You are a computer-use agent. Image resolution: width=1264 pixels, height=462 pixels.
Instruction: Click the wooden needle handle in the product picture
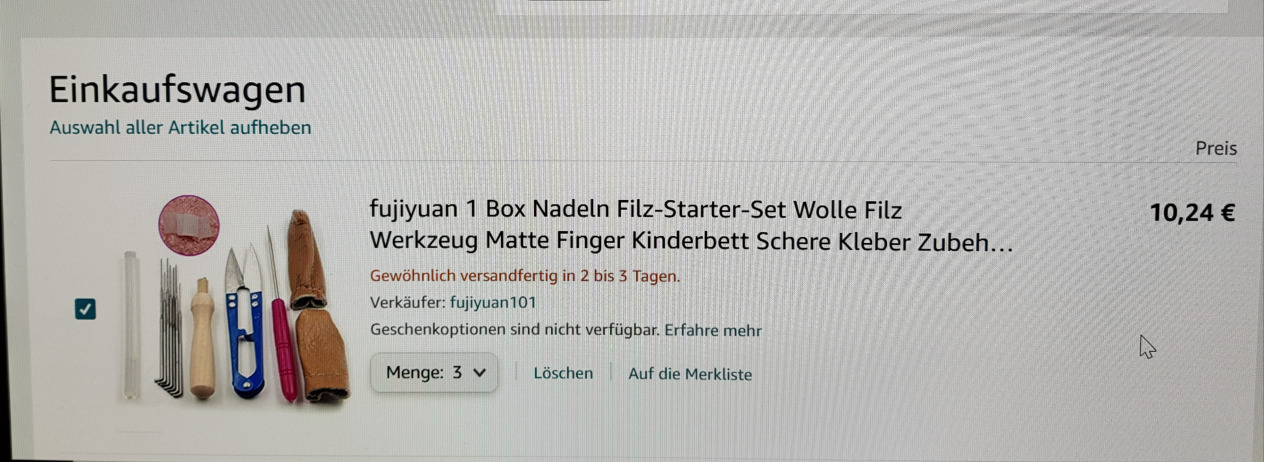(203, 338)
